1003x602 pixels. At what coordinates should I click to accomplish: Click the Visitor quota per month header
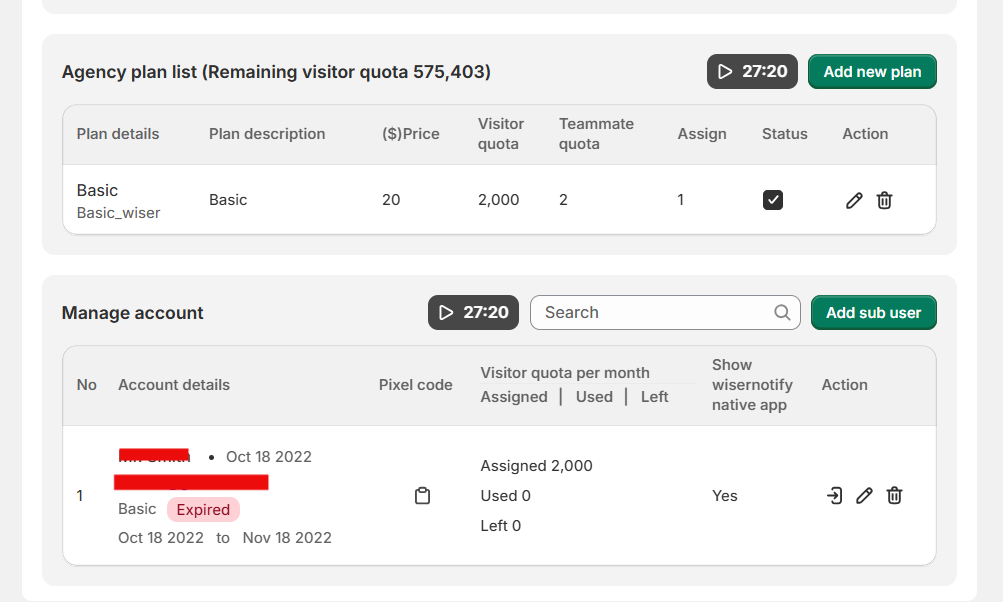(x=565, y=373)
